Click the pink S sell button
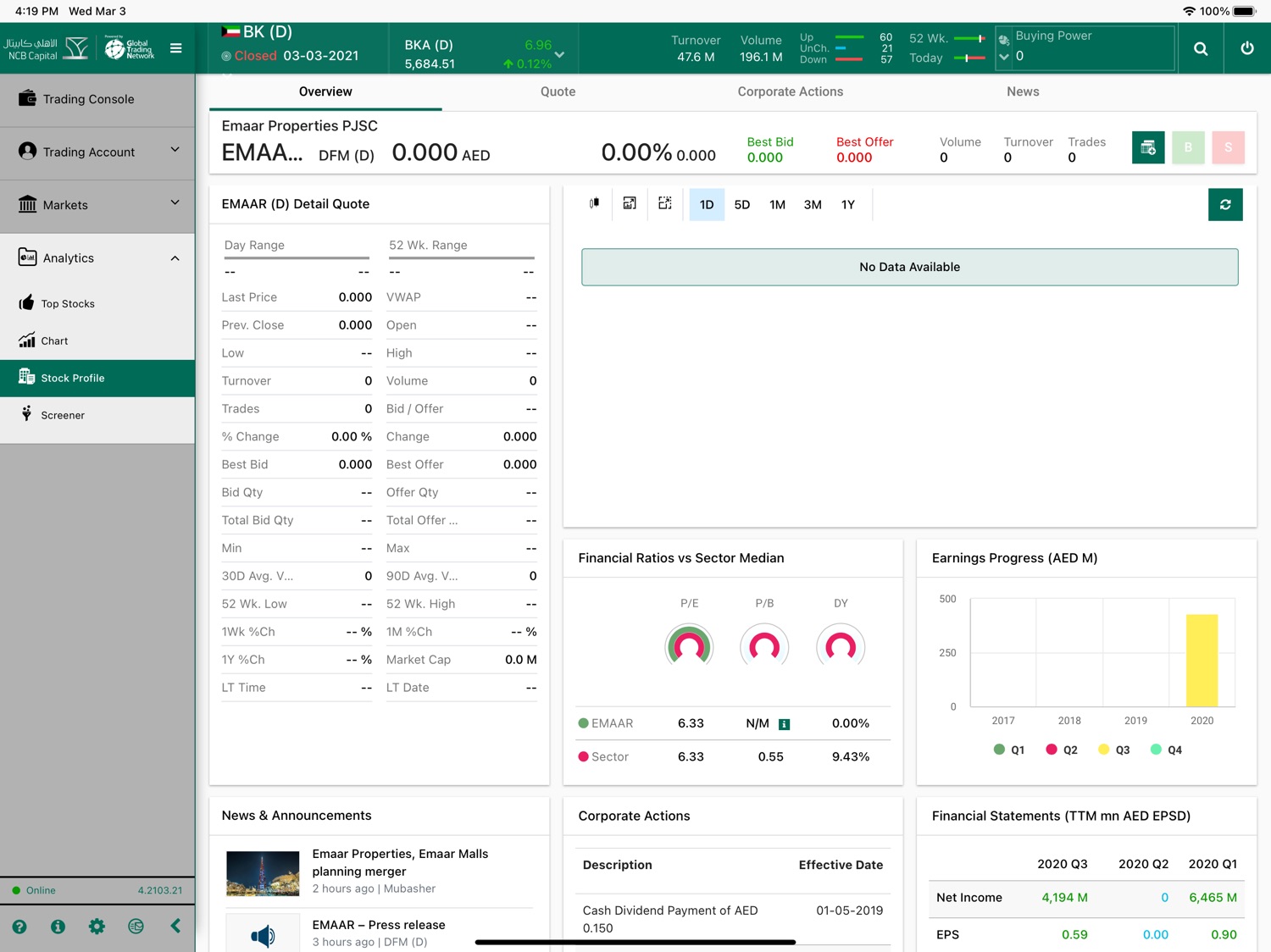The height and width of the screenshot is (952, 1271). (x=1228, y=147)
